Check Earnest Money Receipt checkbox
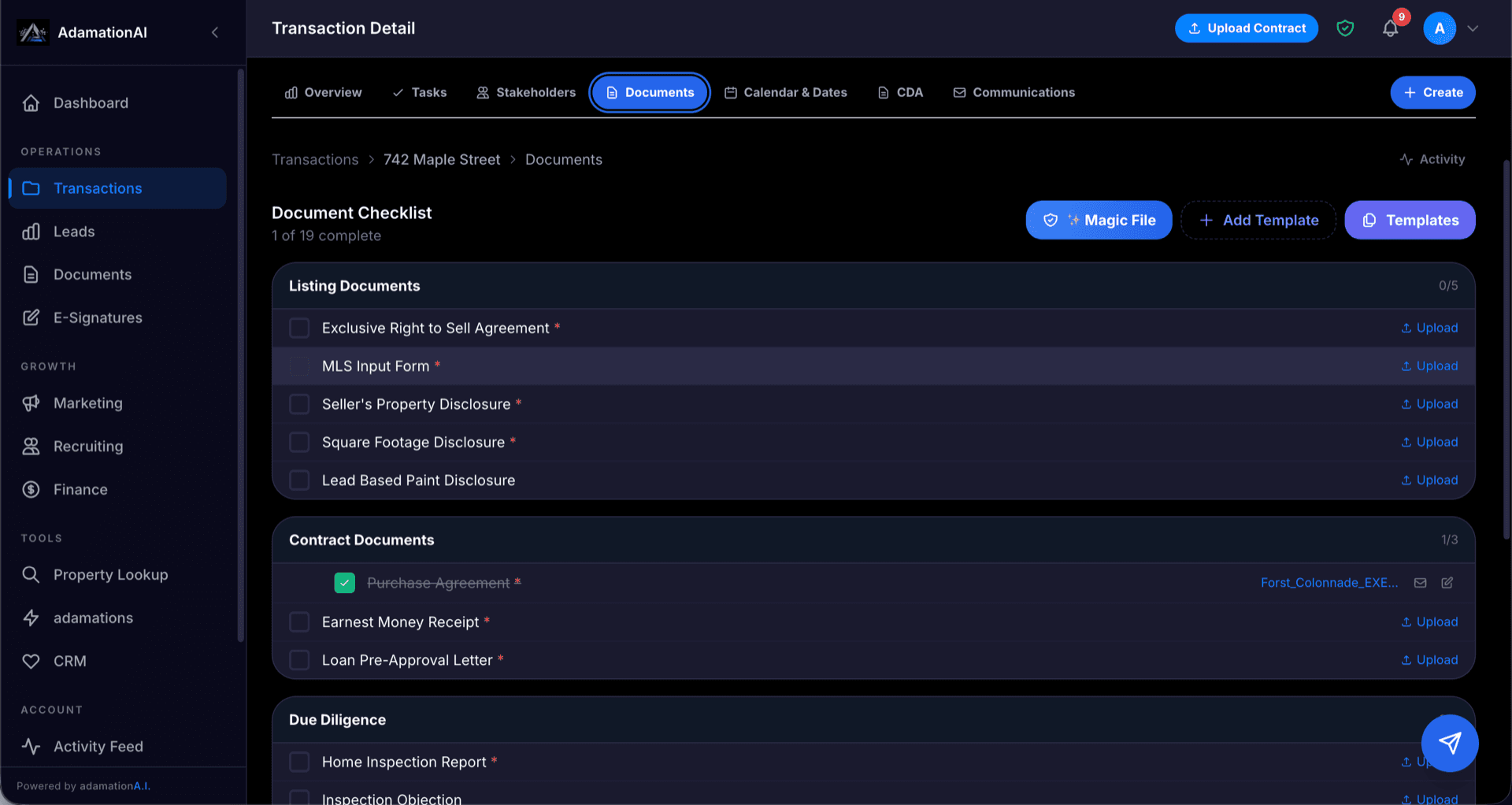This screenshot has width=1512, height=805. 299,621
